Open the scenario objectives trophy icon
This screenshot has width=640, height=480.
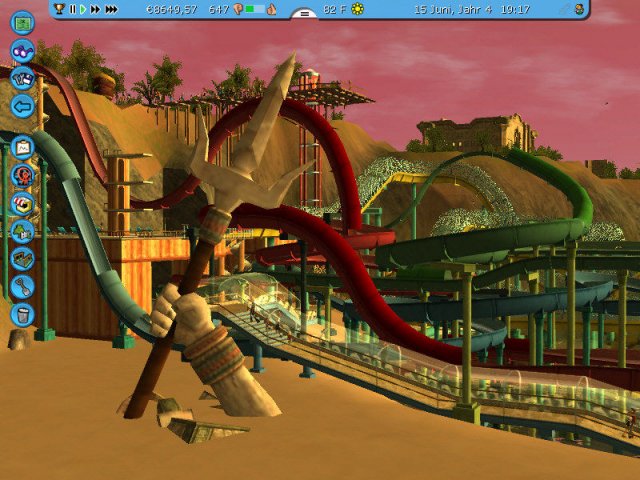[x=60, y=9]
